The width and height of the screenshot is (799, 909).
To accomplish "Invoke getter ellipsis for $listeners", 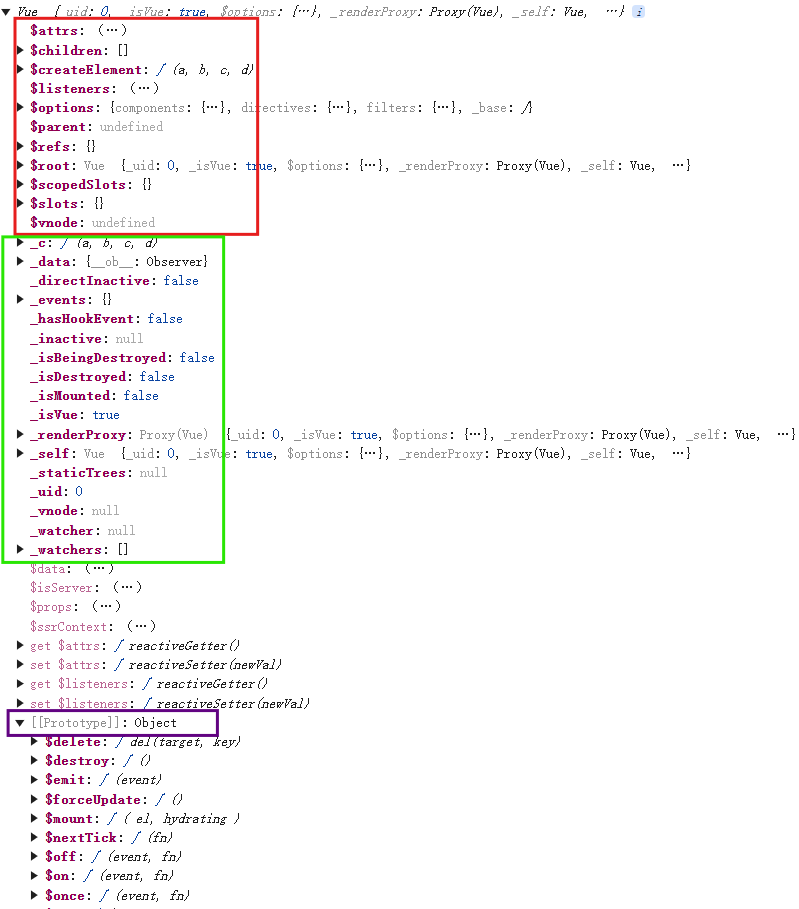I will click(144, 88).
